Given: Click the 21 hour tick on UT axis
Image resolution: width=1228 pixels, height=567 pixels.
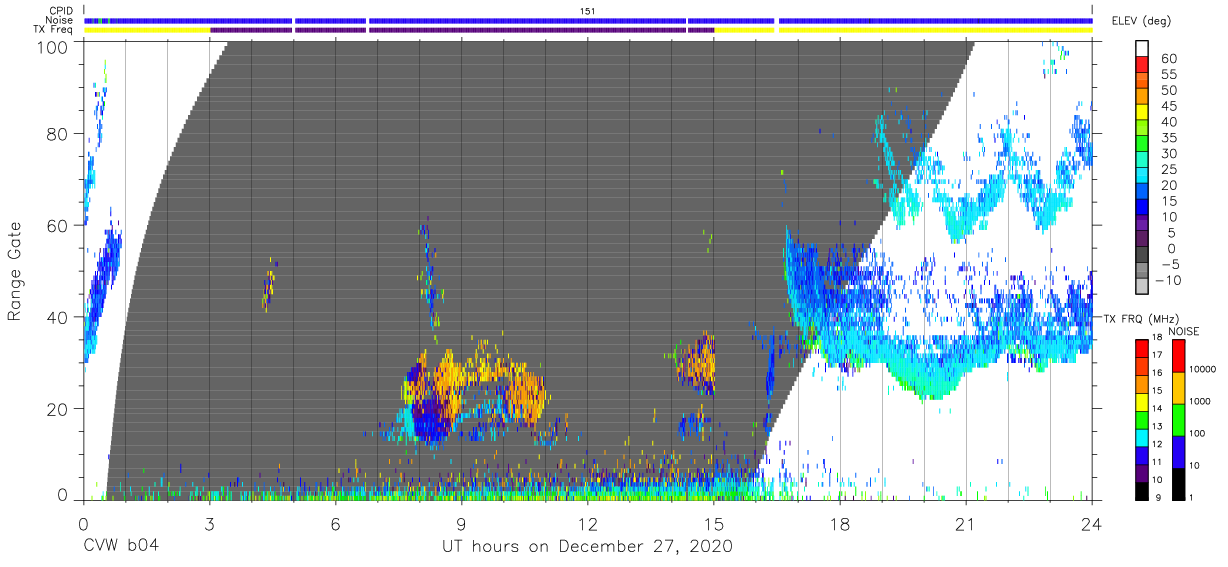Looking at the screenshot, I should pyautogui.click(x=966, y=524).
